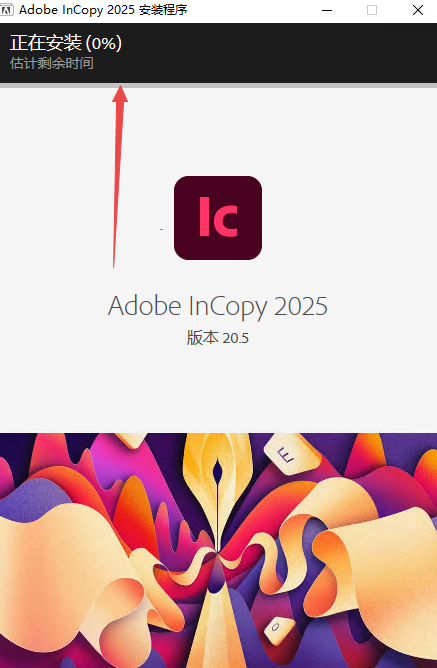
Task: Click the installer window title text
Action: [103, 9]
